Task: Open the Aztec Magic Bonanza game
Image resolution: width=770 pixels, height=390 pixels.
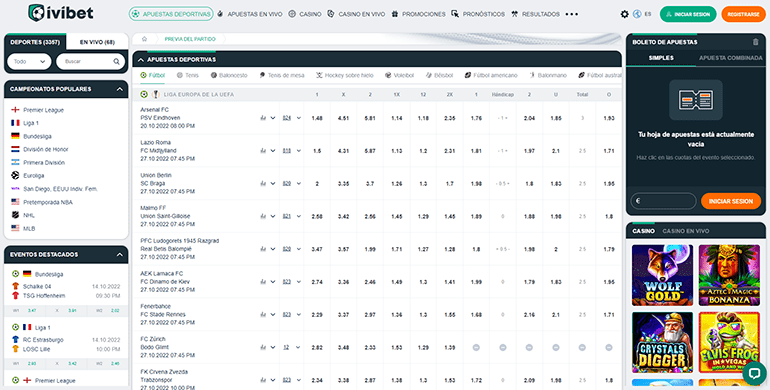Action: point(729,275)
